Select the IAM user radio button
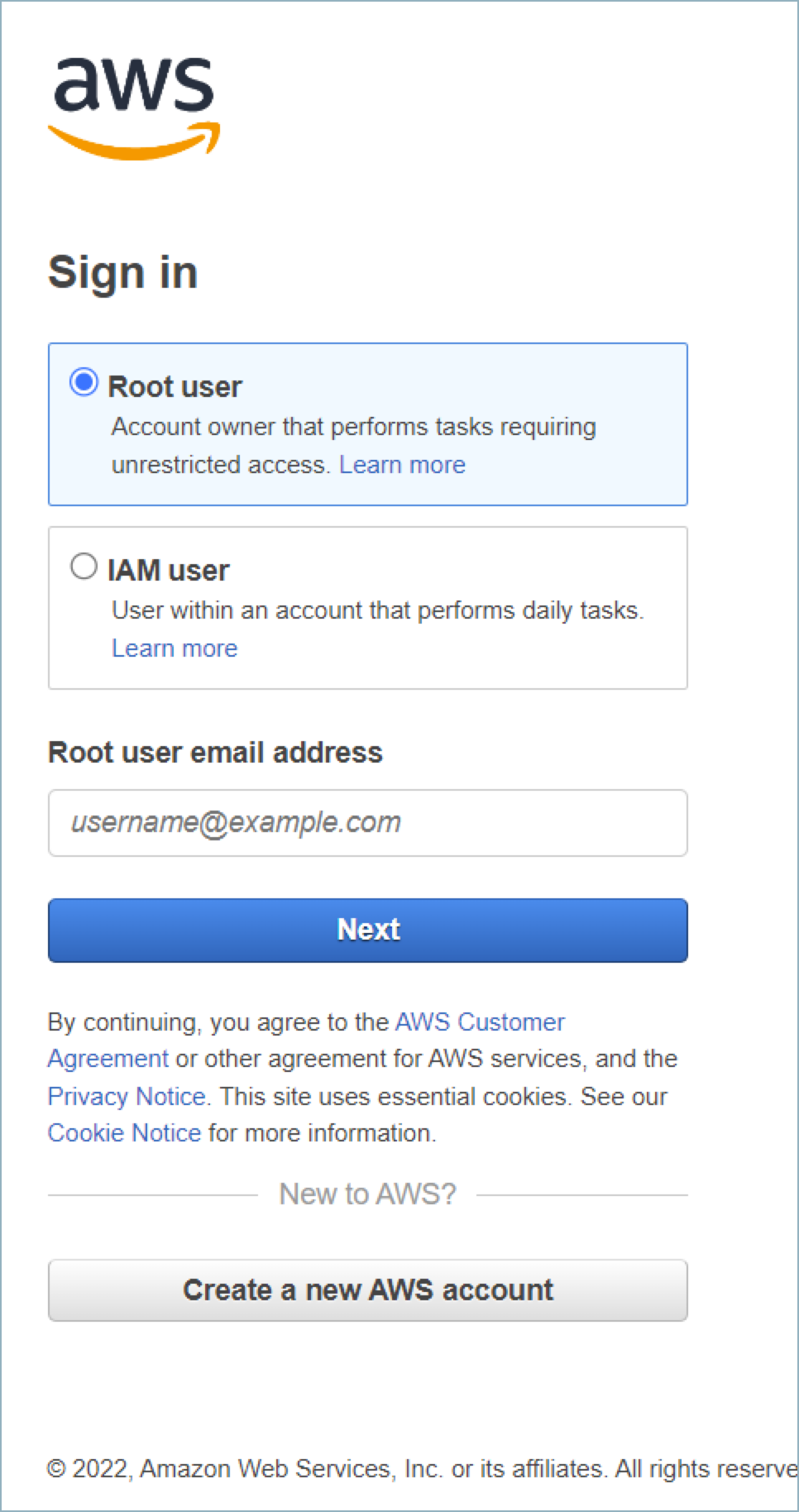 pos(84,567)
